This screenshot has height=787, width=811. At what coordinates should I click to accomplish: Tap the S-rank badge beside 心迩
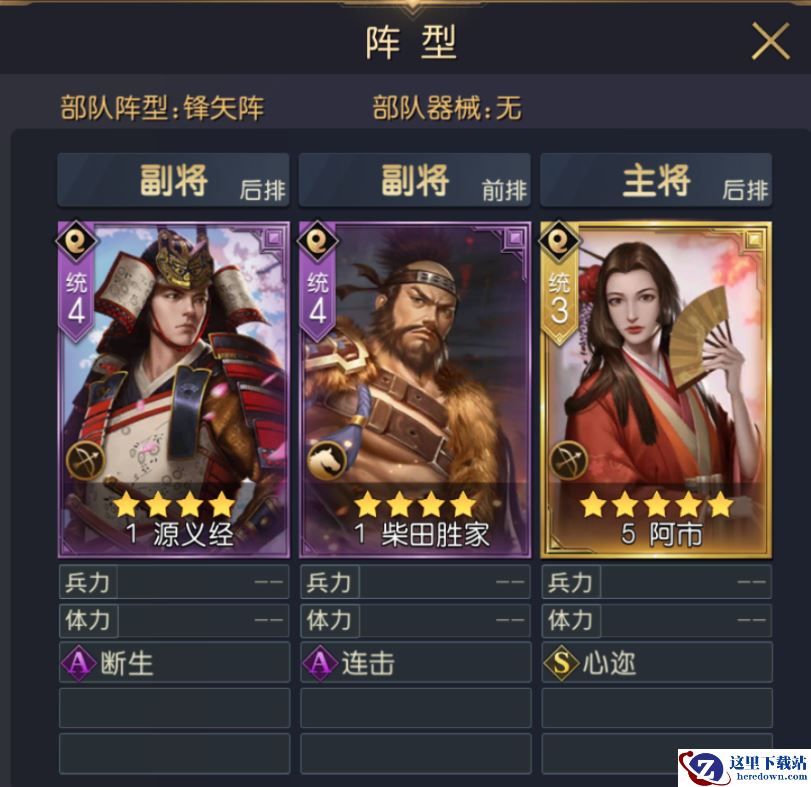pyautogui.click(x=561, y=662)
